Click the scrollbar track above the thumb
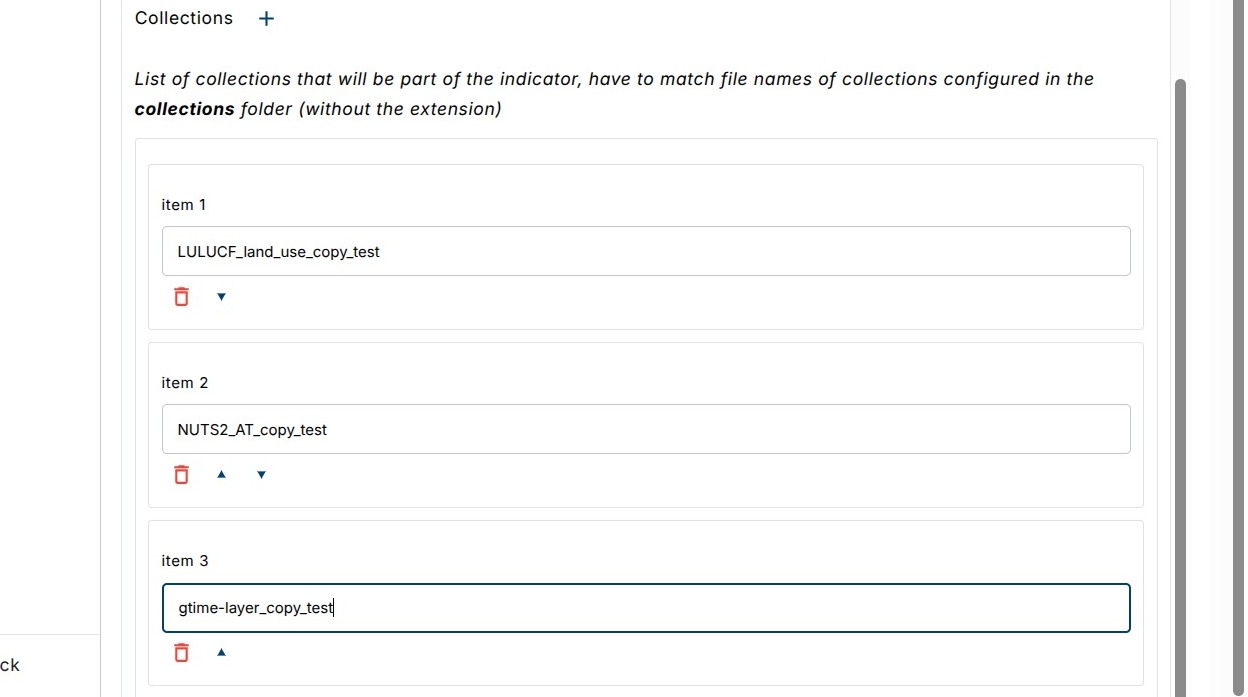 pyautogui.click(x=1180, y=40)
